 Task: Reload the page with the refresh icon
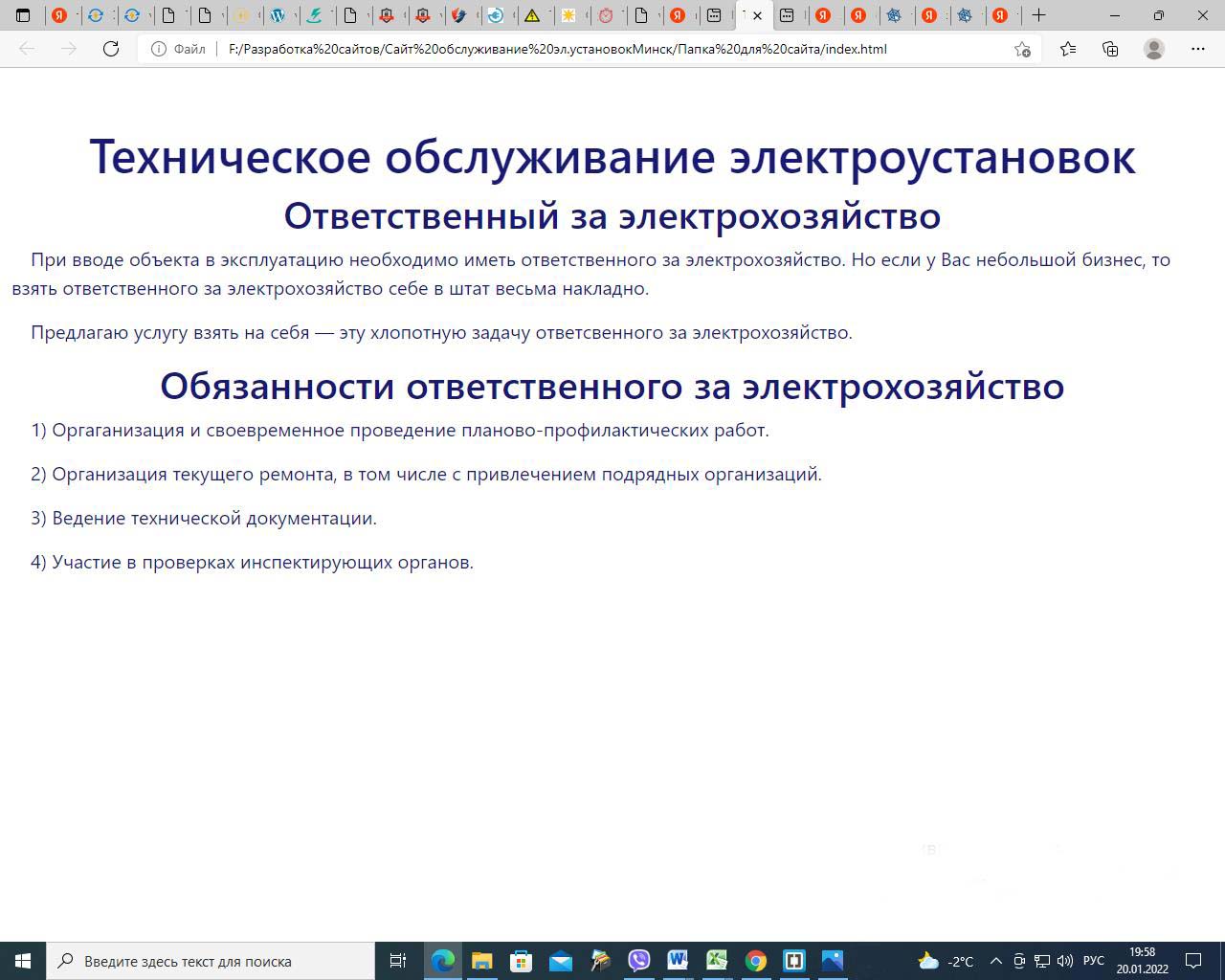pyautogui.click(x=111, y=49)
